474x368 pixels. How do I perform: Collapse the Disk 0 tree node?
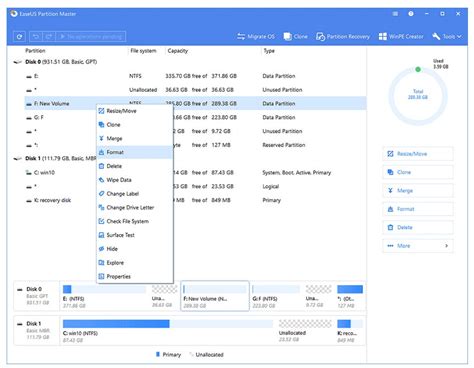[x=17, y=62]
